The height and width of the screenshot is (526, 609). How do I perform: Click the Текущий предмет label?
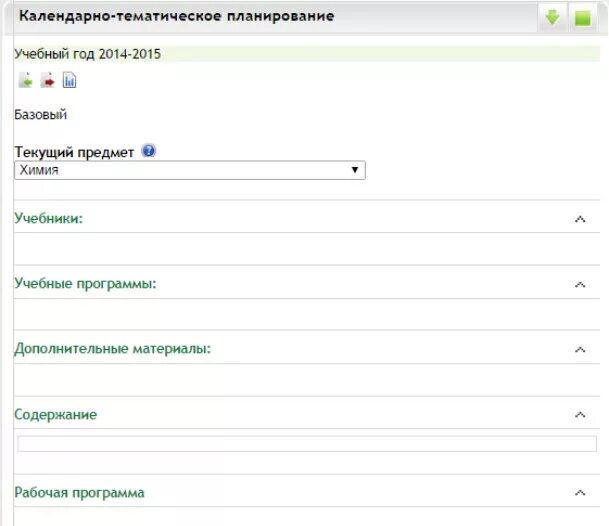click(74, 152)
